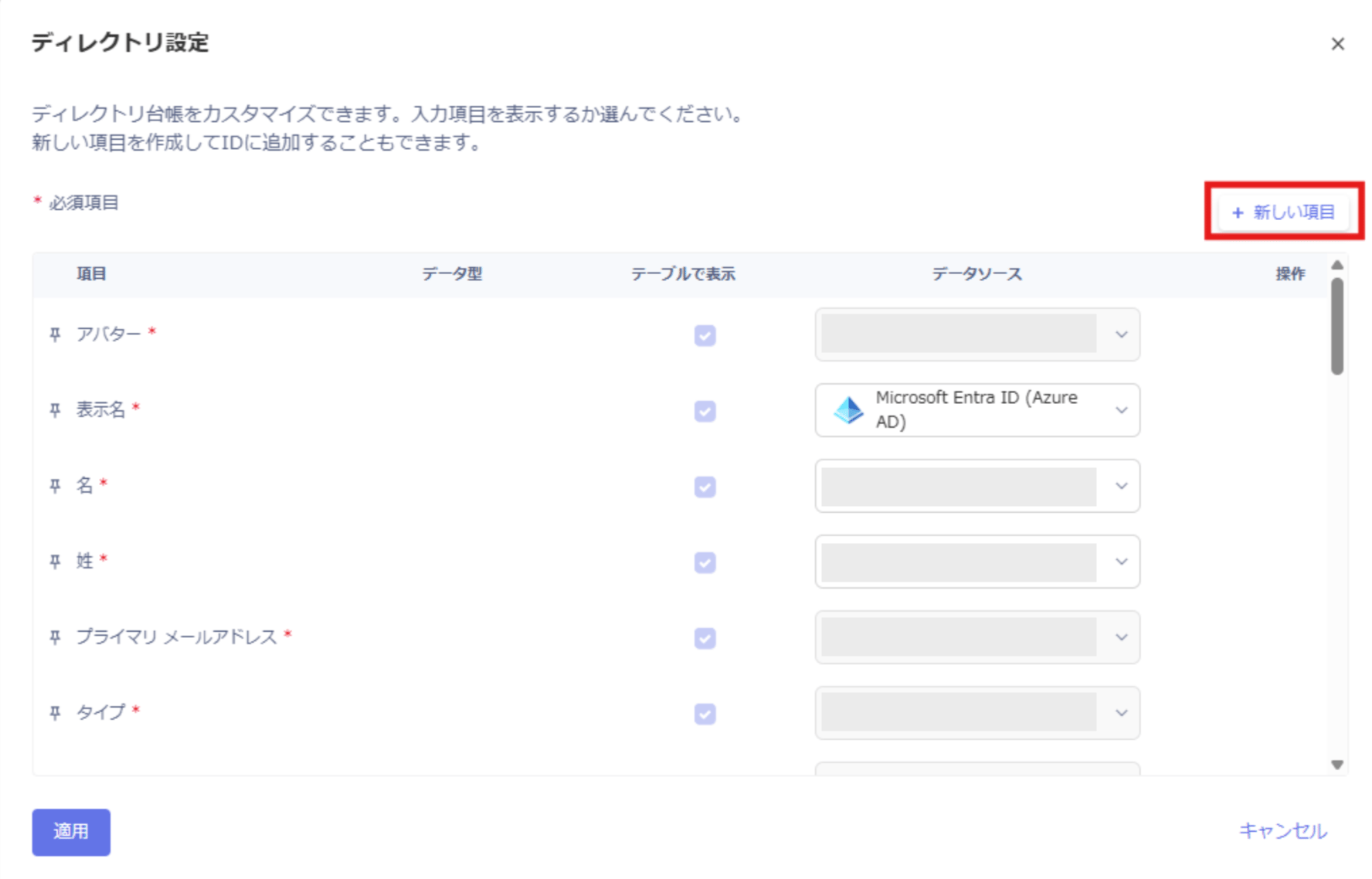The height and width of the screenshot is (879, 1372).
Task: Select the タイプ row label
Action: coord(100,712)
